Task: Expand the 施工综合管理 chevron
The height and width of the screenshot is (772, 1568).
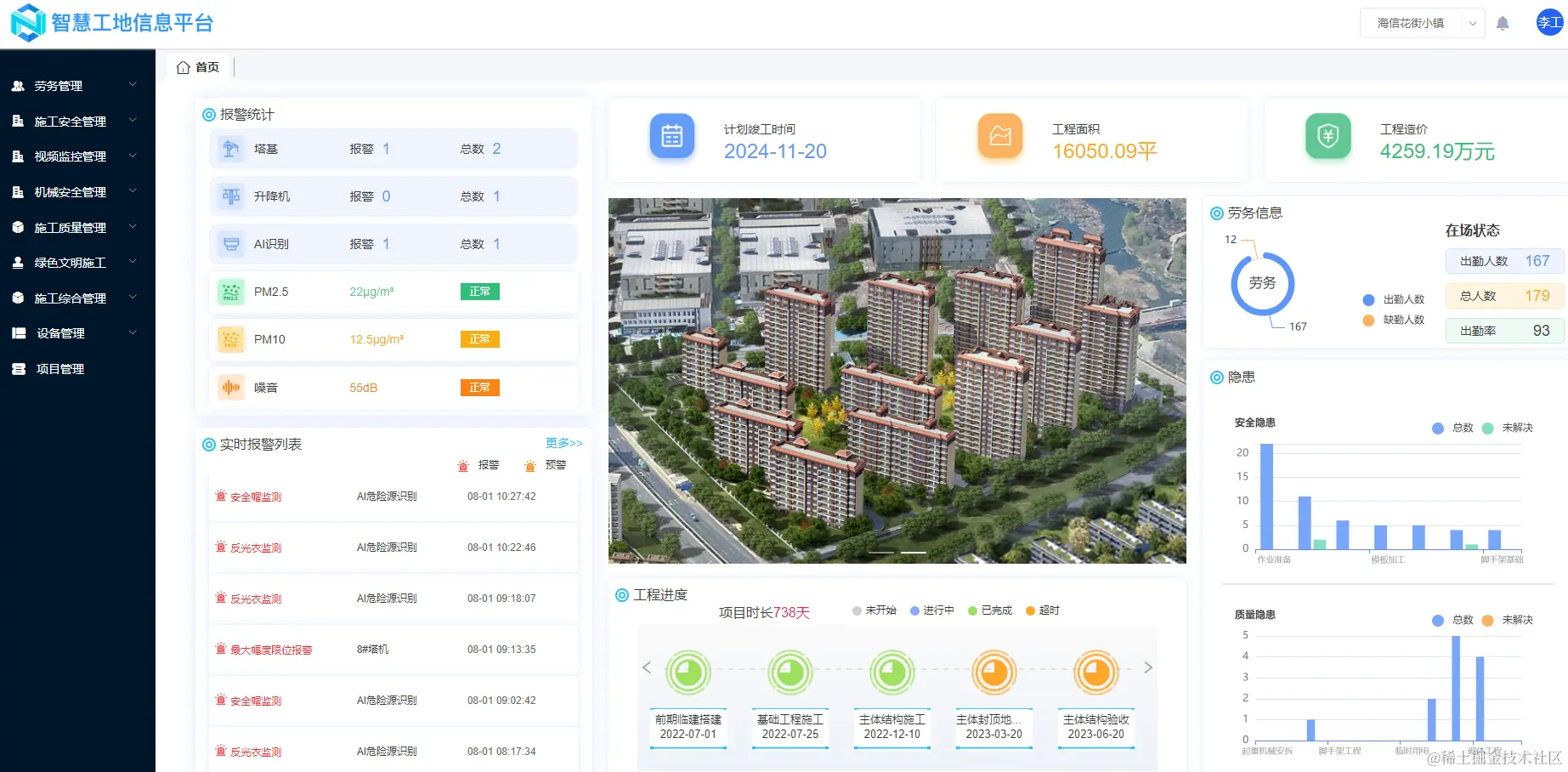Action: click(133, 298)
